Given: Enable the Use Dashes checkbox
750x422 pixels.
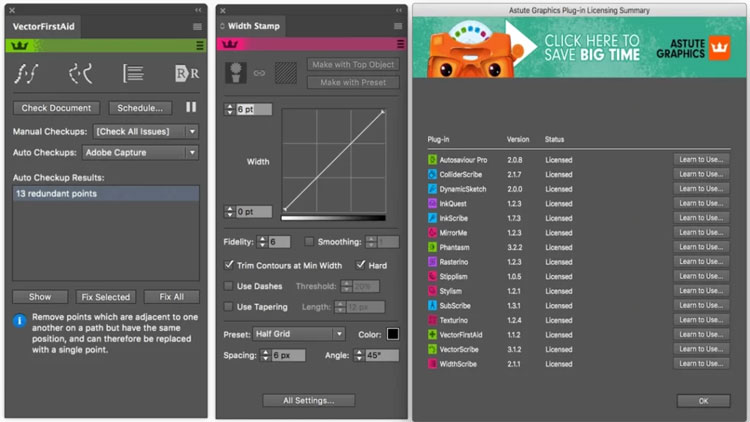Looking at the screenshot, I should [229, 286].
